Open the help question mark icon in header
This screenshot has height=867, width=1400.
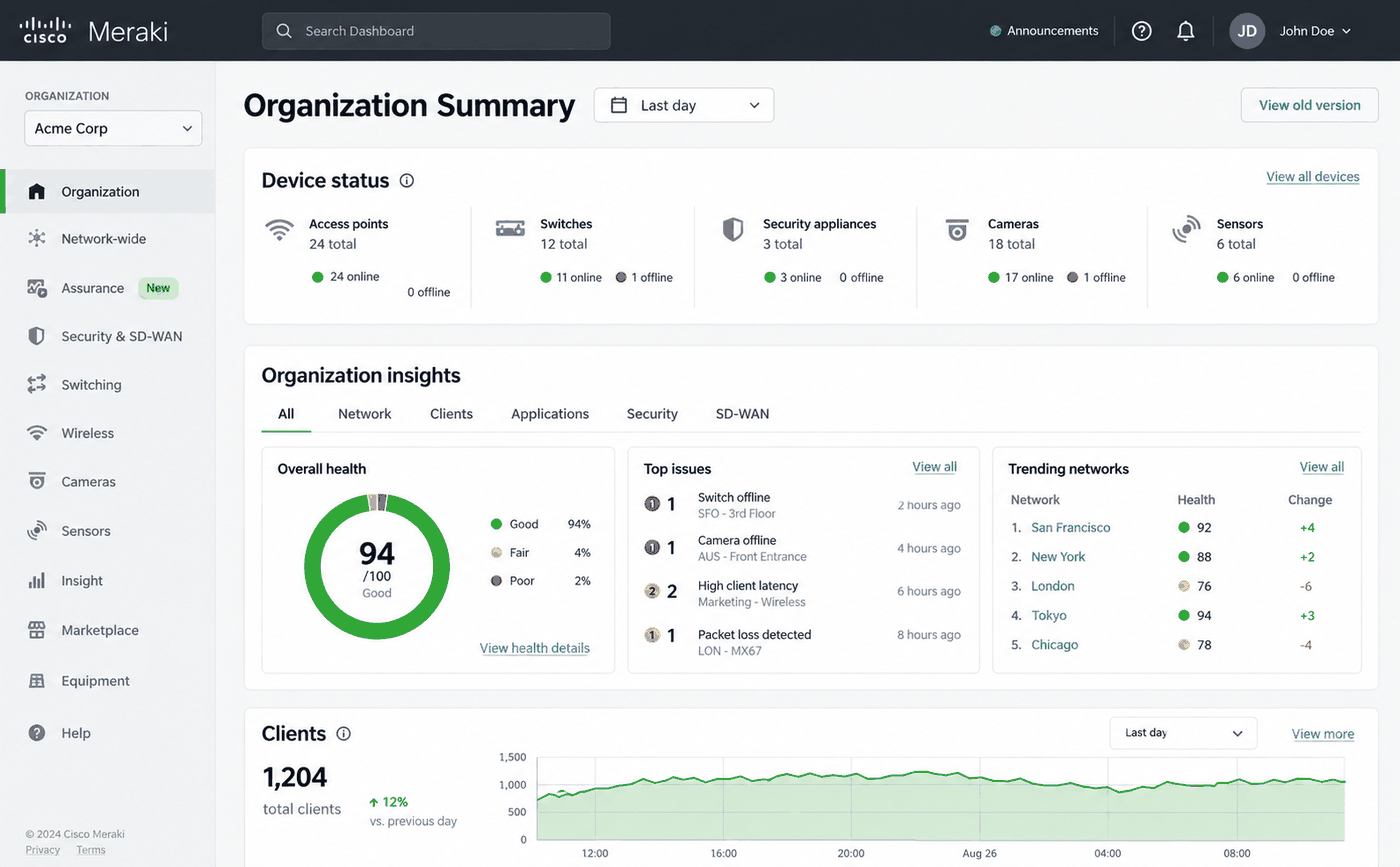1142,31
